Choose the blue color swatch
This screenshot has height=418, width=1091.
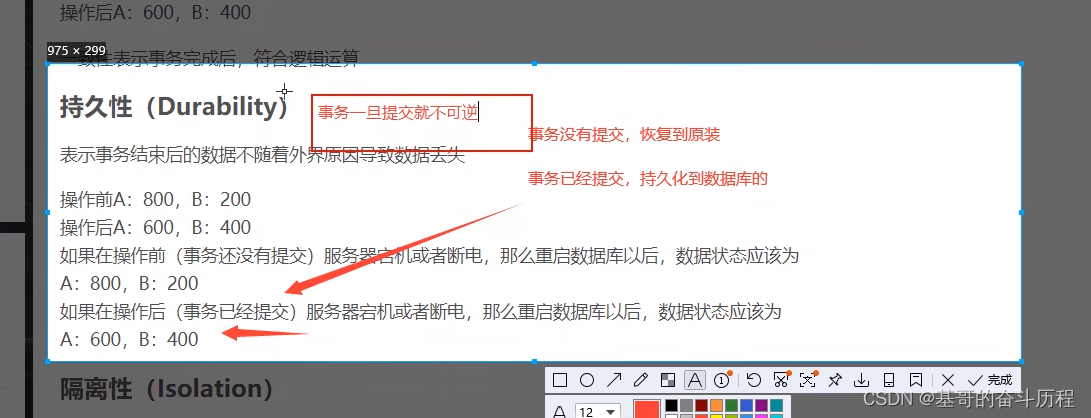(746, 405)
